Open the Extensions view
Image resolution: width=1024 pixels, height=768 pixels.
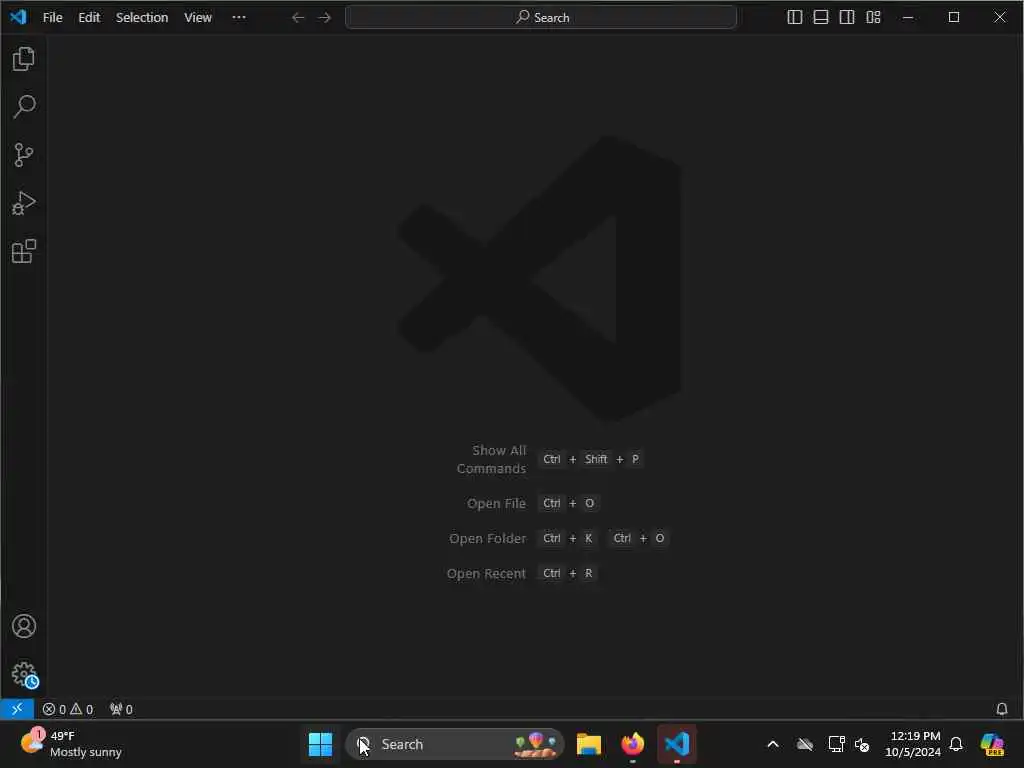pyautogui.click(x=24, y=251)
